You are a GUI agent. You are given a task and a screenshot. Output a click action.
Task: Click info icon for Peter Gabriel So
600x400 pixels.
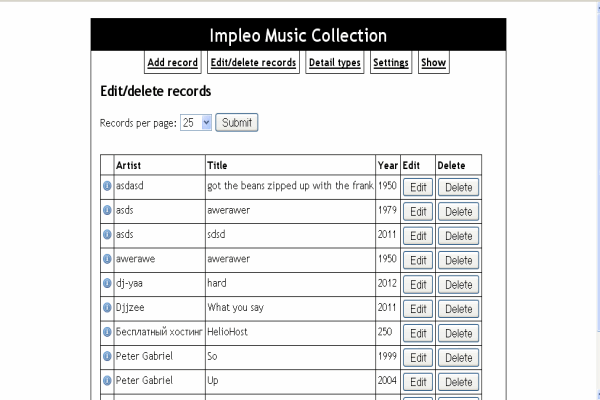click(x=107, y=357)
